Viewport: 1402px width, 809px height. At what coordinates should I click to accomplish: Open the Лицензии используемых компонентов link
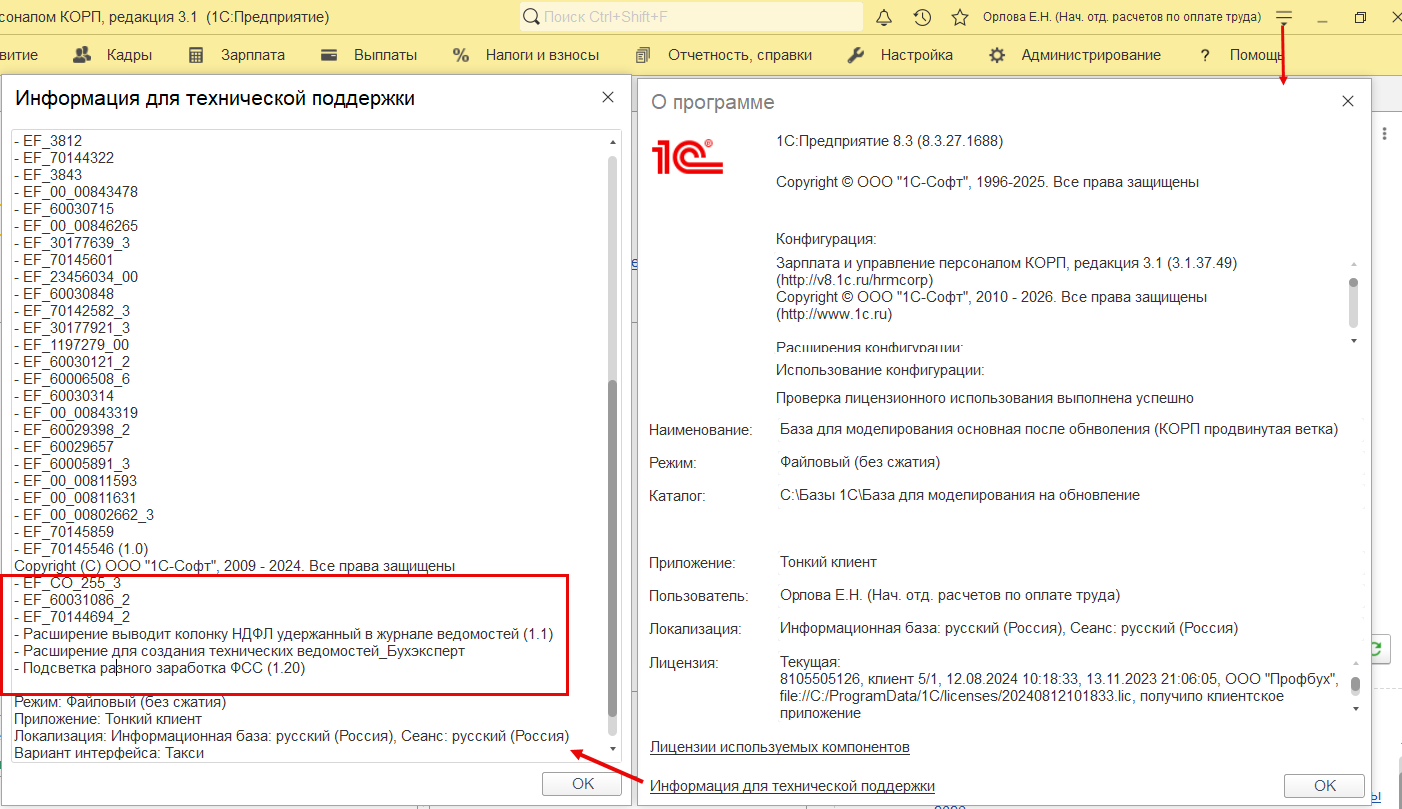780,747
